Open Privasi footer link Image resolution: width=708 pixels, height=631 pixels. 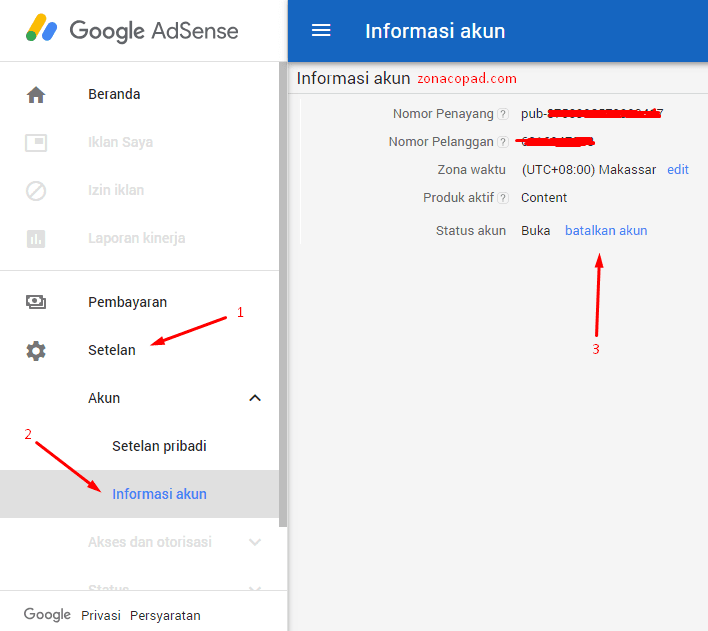(101, 616)
